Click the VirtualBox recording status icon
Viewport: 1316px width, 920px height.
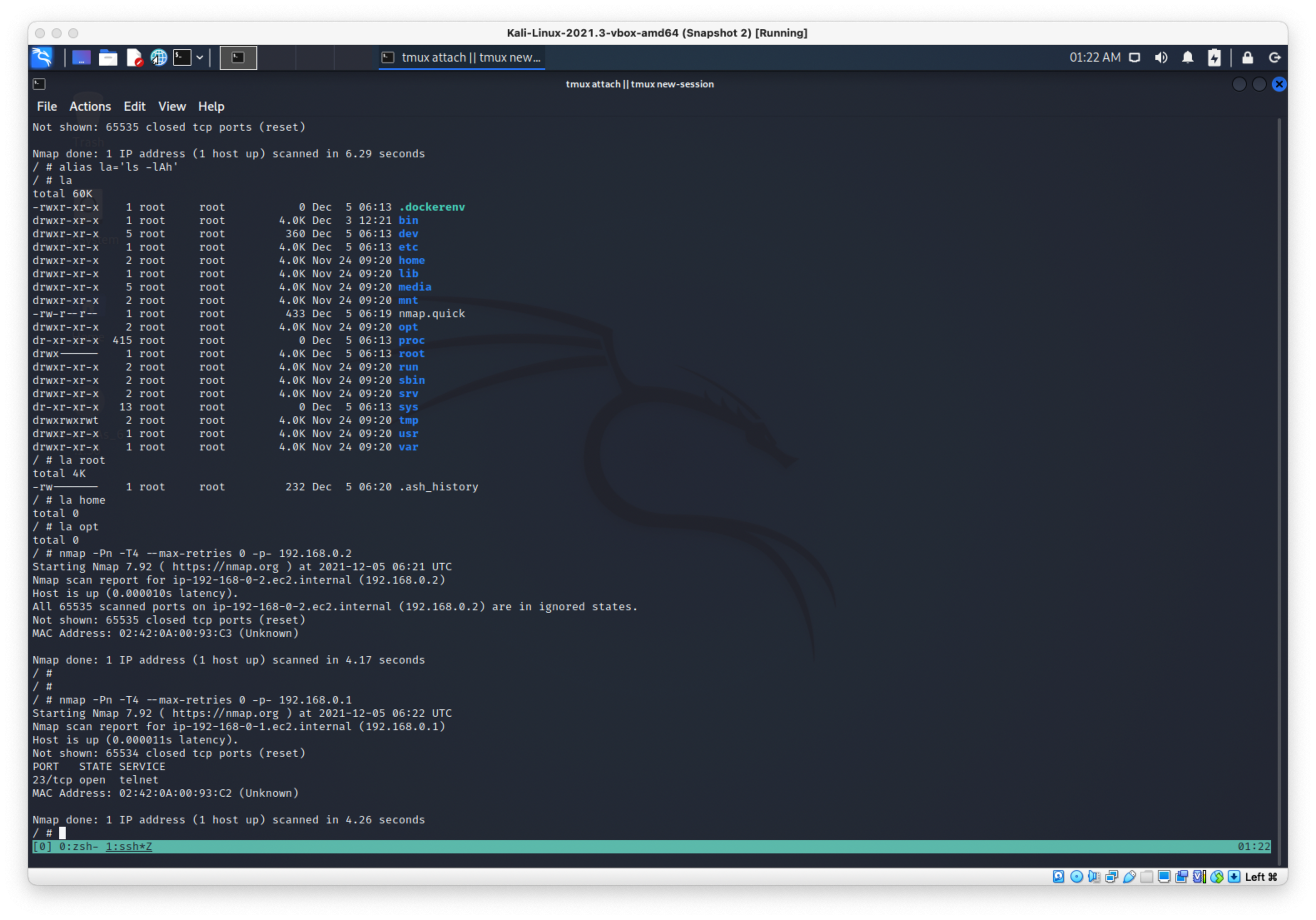(x=1181, y=876)
